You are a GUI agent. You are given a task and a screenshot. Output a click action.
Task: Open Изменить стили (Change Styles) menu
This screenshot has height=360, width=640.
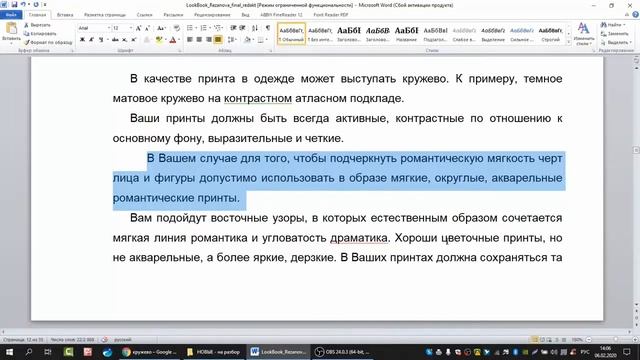(584, 33)
